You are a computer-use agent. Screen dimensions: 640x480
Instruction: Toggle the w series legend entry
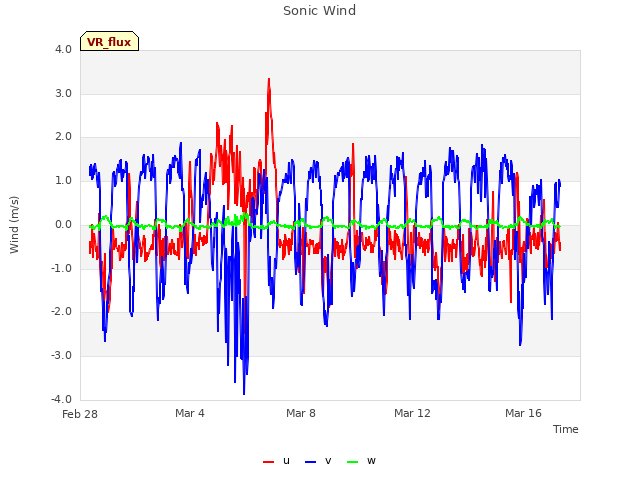[x=361, y=461]
